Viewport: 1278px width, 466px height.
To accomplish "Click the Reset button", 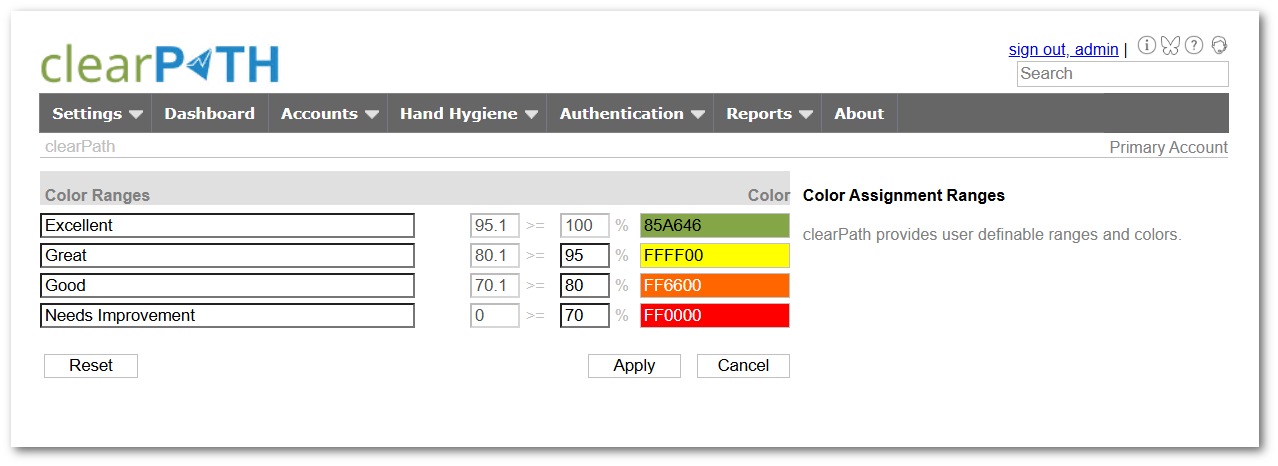I will pos(91,365).
